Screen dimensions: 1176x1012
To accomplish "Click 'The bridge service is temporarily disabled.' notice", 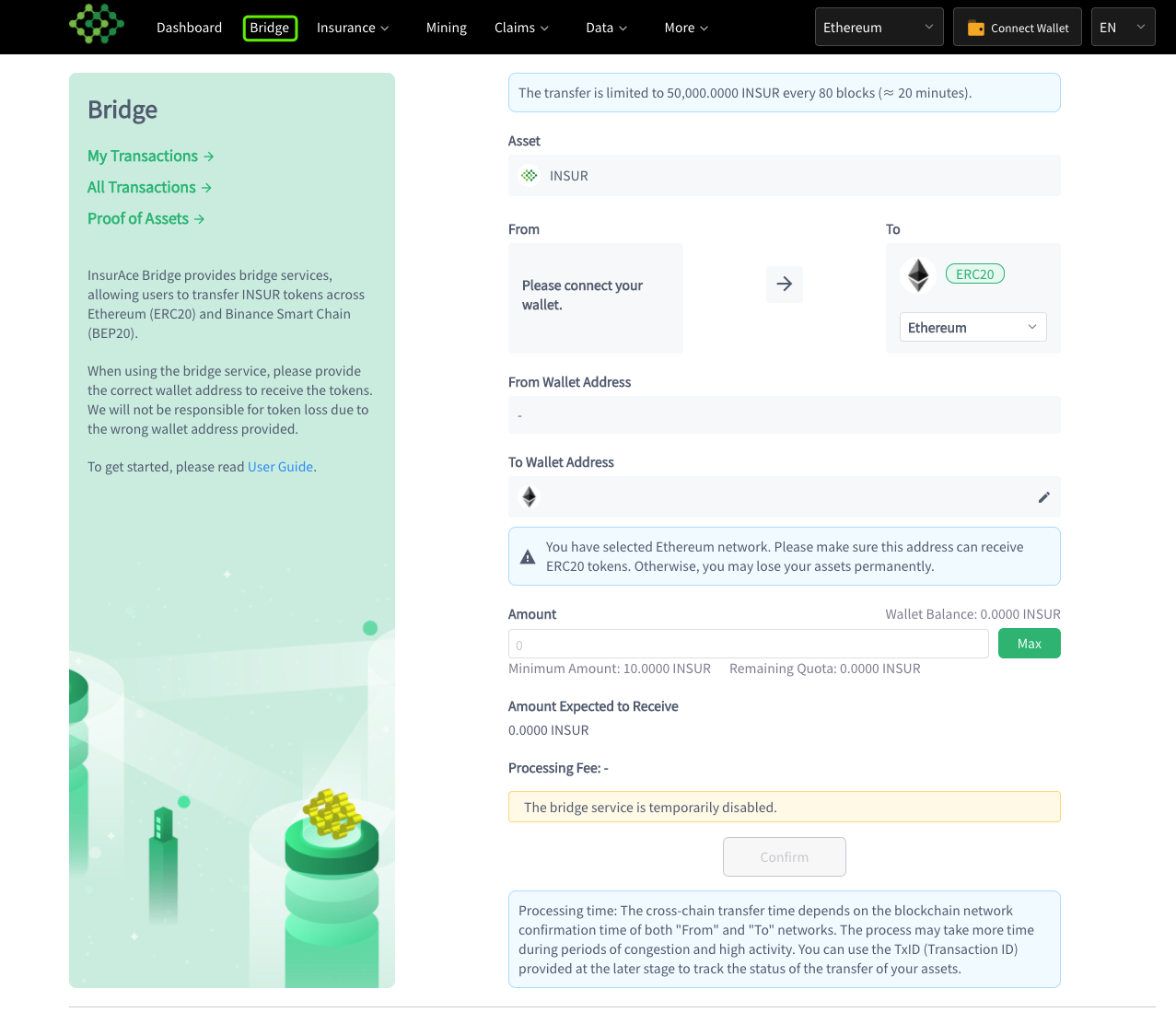I will 785,807.
